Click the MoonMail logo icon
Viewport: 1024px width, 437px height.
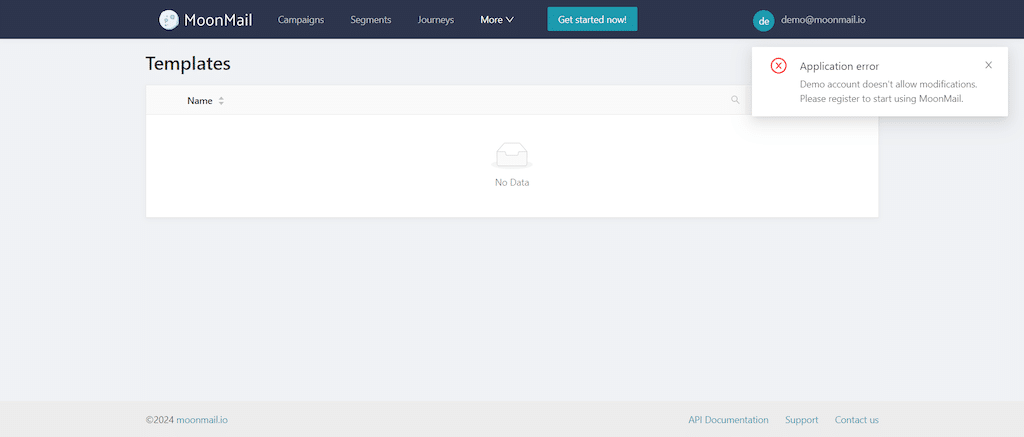pyautogui.click(x=169, y=19)
